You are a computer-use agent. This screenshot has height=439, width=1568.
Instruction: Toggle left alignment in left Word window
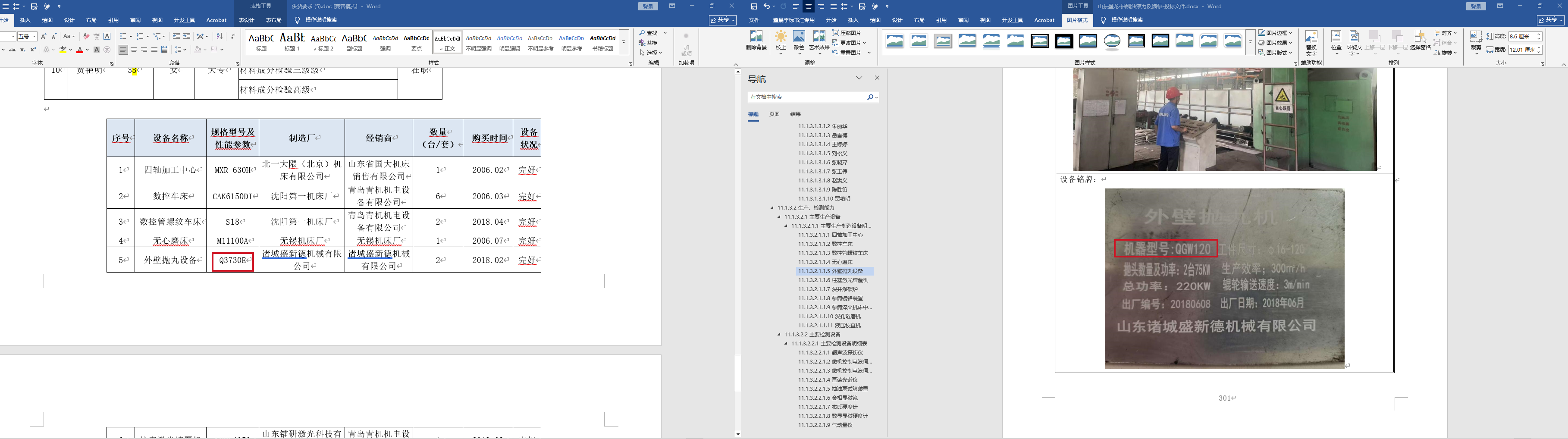pyautogui.click(x=123, y=50)
